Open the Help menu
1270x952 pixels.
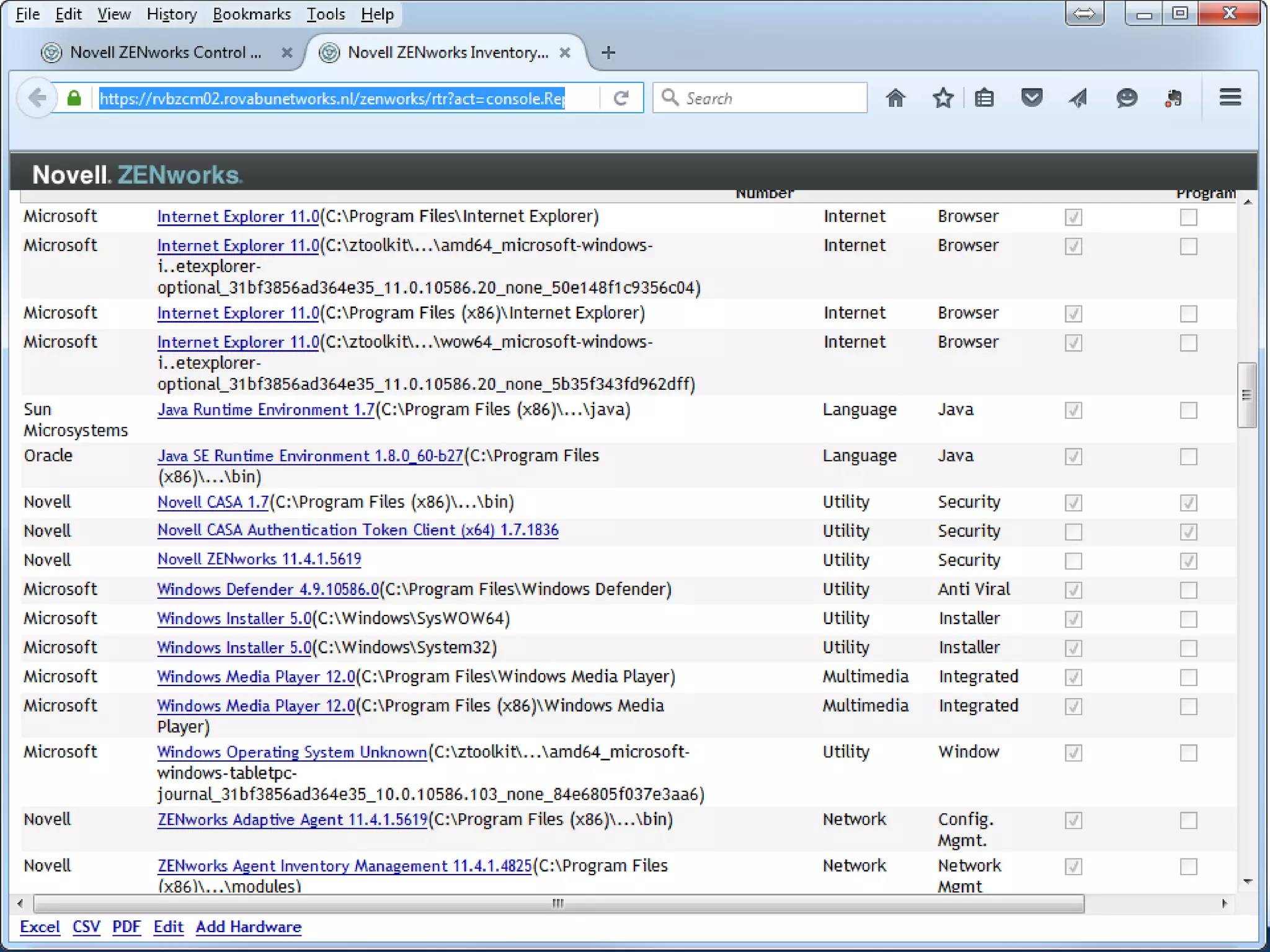click(x=377, y=14)
